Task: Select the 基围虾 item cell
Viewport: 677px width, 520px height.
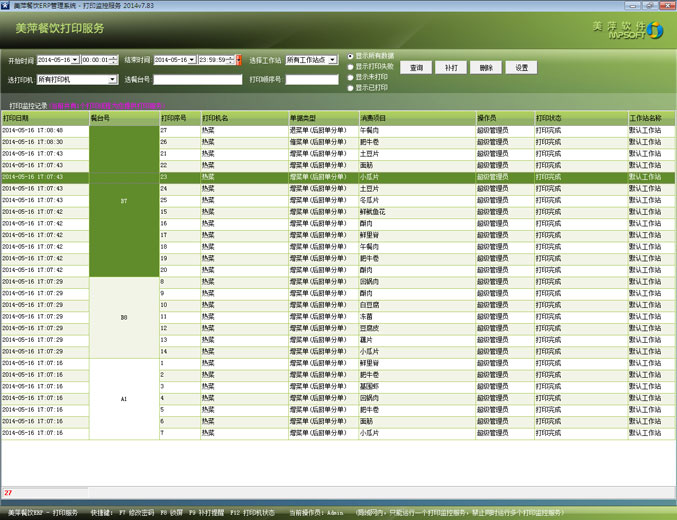Action: [417, 387]
